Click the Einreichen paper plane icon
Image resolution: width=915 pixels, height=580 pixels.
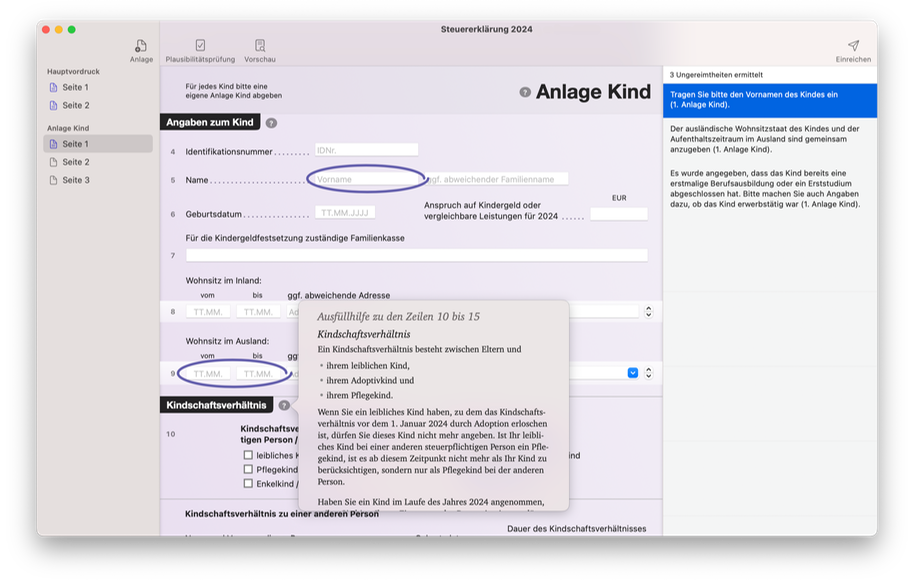click(x=853, y=46)
